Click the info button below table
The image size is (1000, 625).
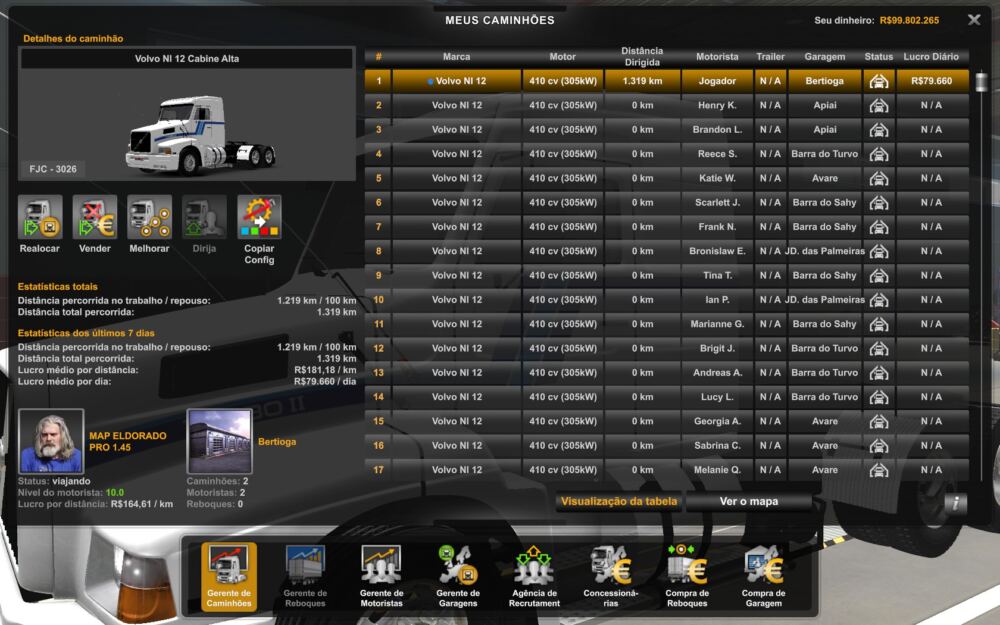[954, 503]
